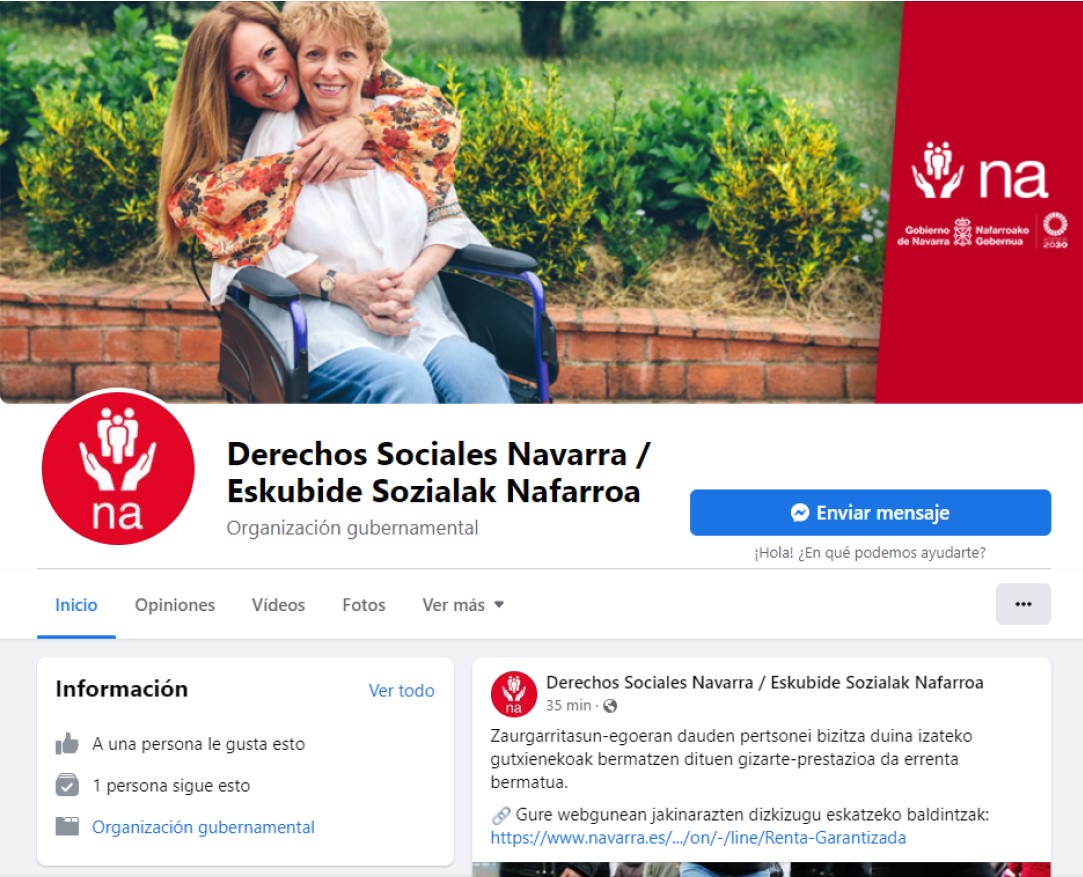Open the Vídeos tab
Viewport: 1083px width, 877px height.
pos(278,605)
